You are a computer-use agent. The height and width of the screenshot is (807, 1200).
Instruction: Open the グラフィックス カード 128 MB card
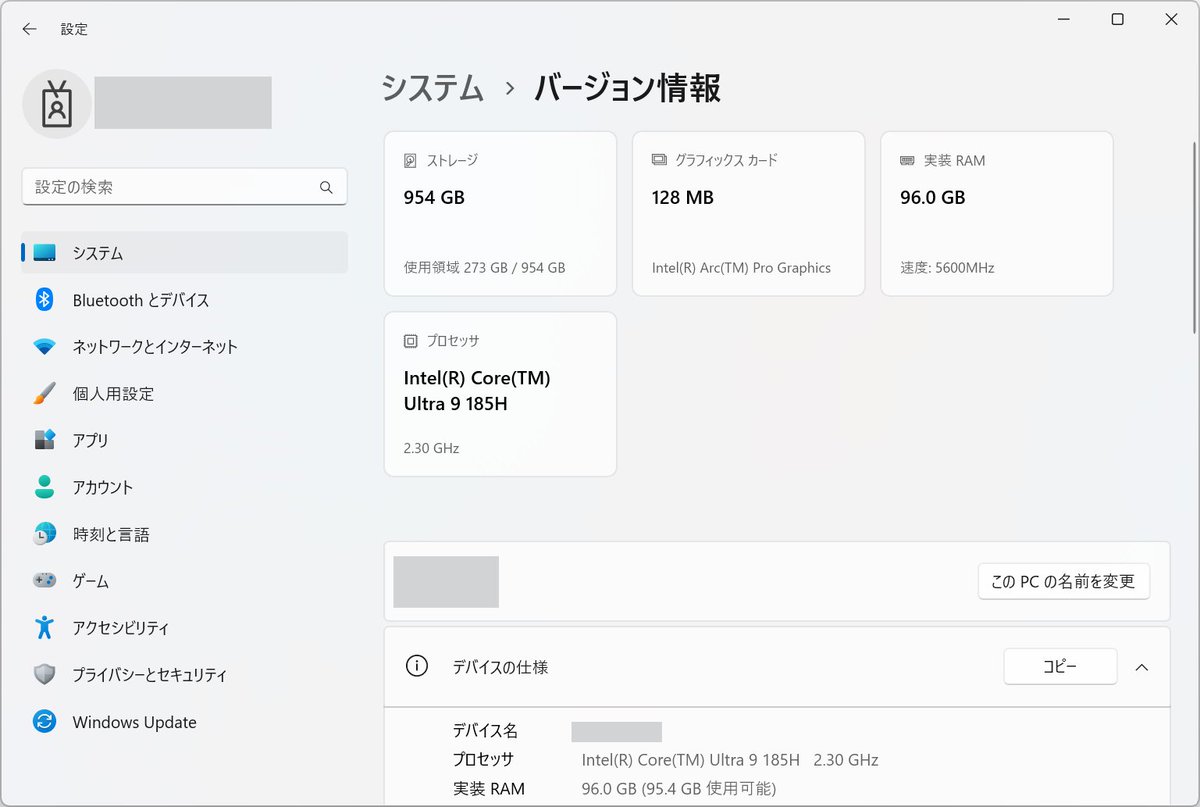coord(748,214)
